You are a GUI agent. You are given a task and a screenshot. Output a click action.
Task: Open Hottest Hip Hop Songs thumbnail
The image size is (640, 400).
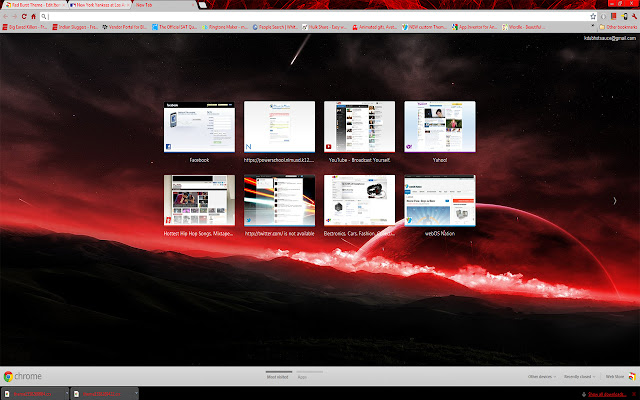click(199, 200)
